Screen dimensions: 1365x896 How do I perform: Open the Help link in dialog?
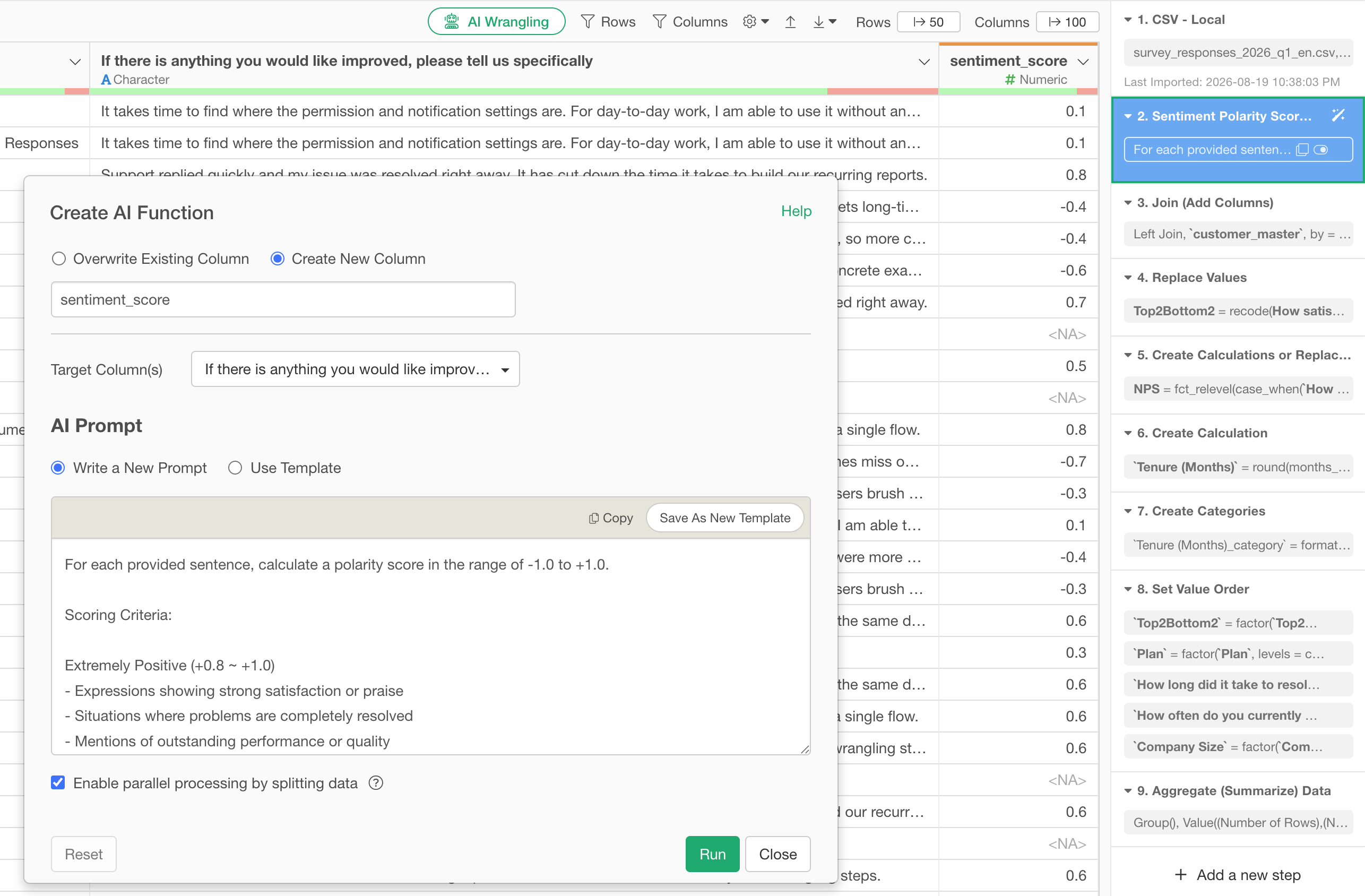[796, 211]
